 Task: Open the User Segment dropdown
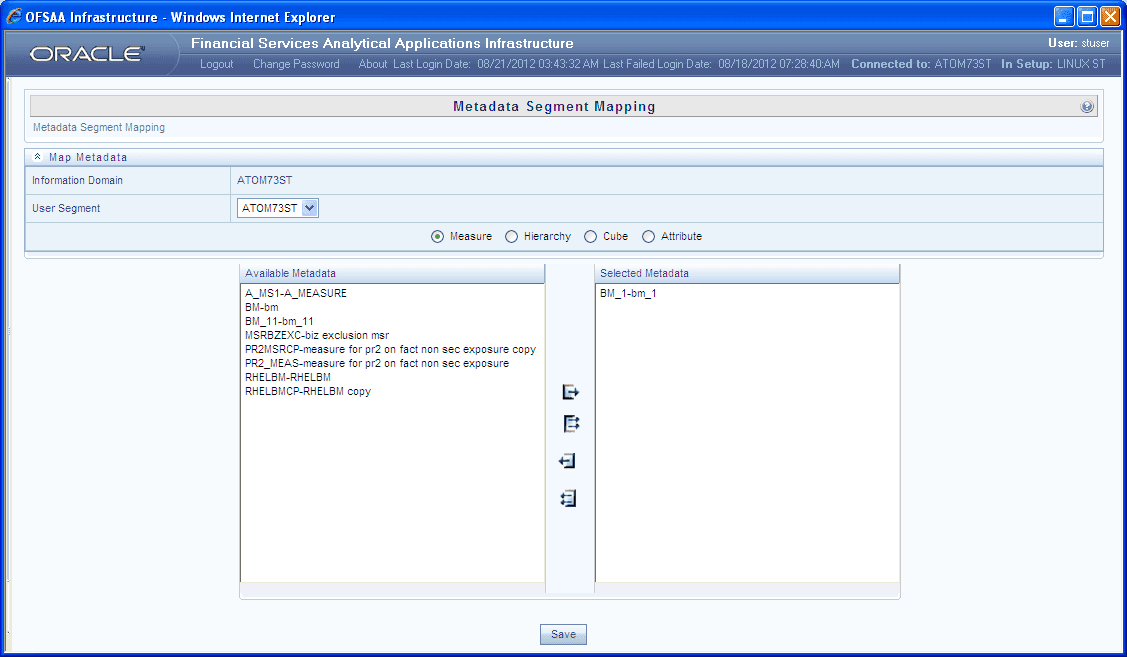(x=277, y=208)
